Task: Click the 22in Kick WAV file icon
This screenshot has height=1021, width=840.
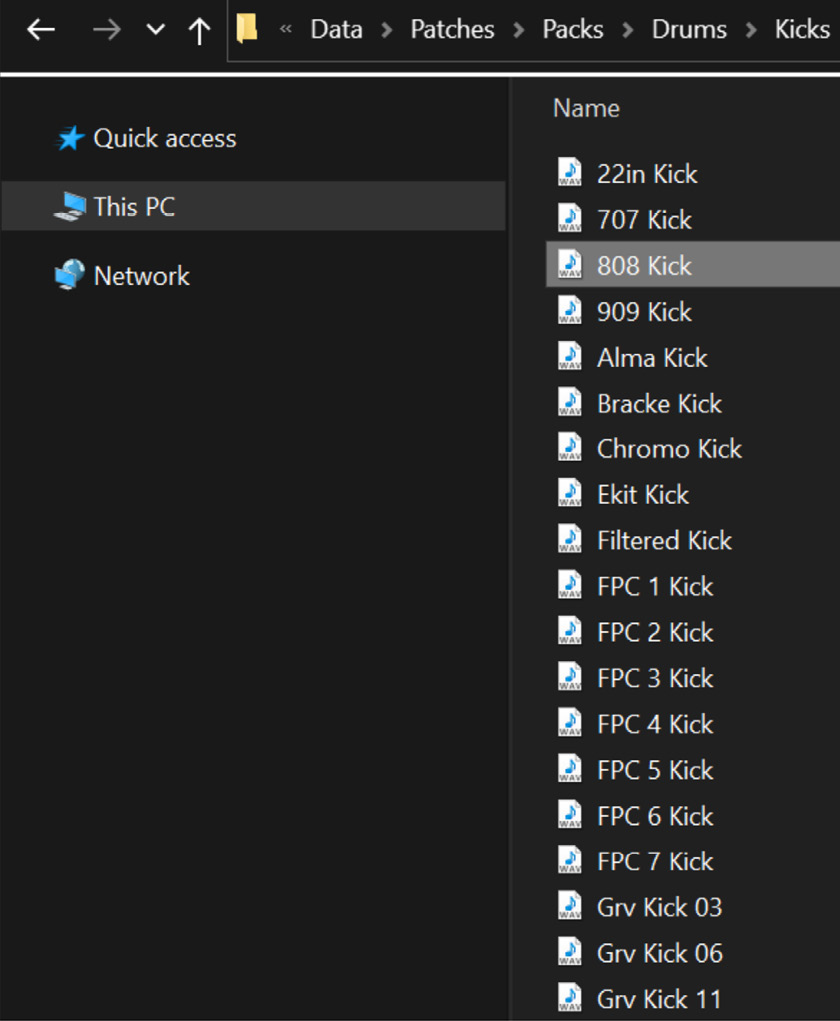Action: tap(570, 174)
